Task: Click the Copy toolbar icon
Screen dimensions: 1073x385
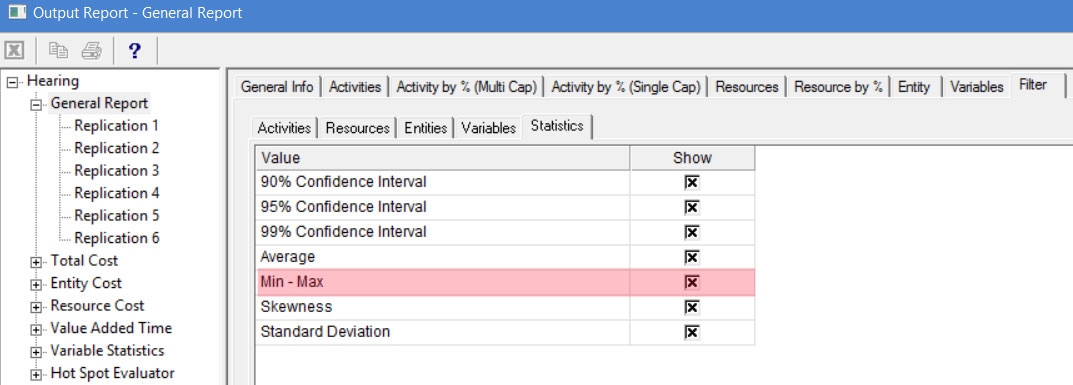Action: tap(58, 51)
